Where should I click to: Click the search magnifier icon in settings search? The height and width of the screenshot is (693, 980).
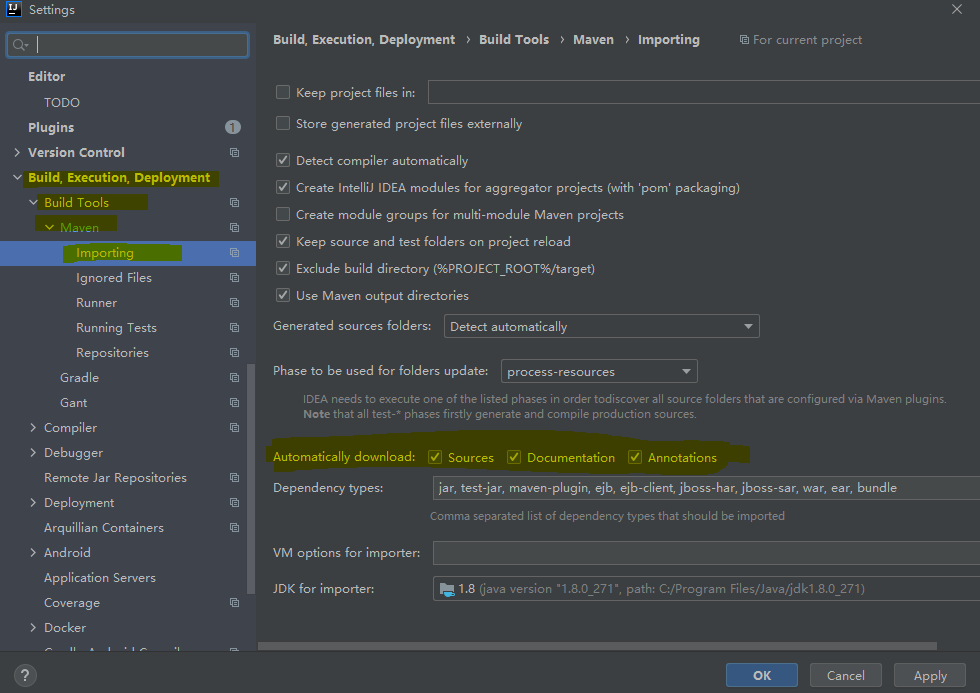click(x=20, y=45)
